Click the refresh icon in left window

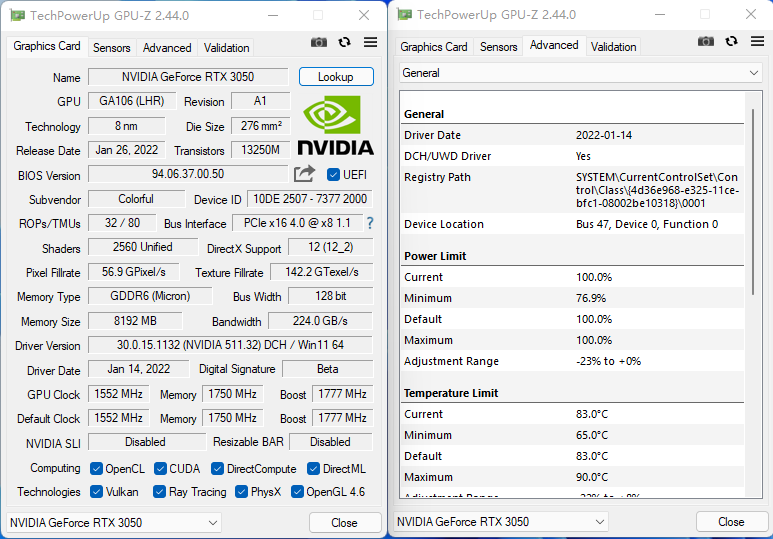pyautogui.click(x=345, y=42)
